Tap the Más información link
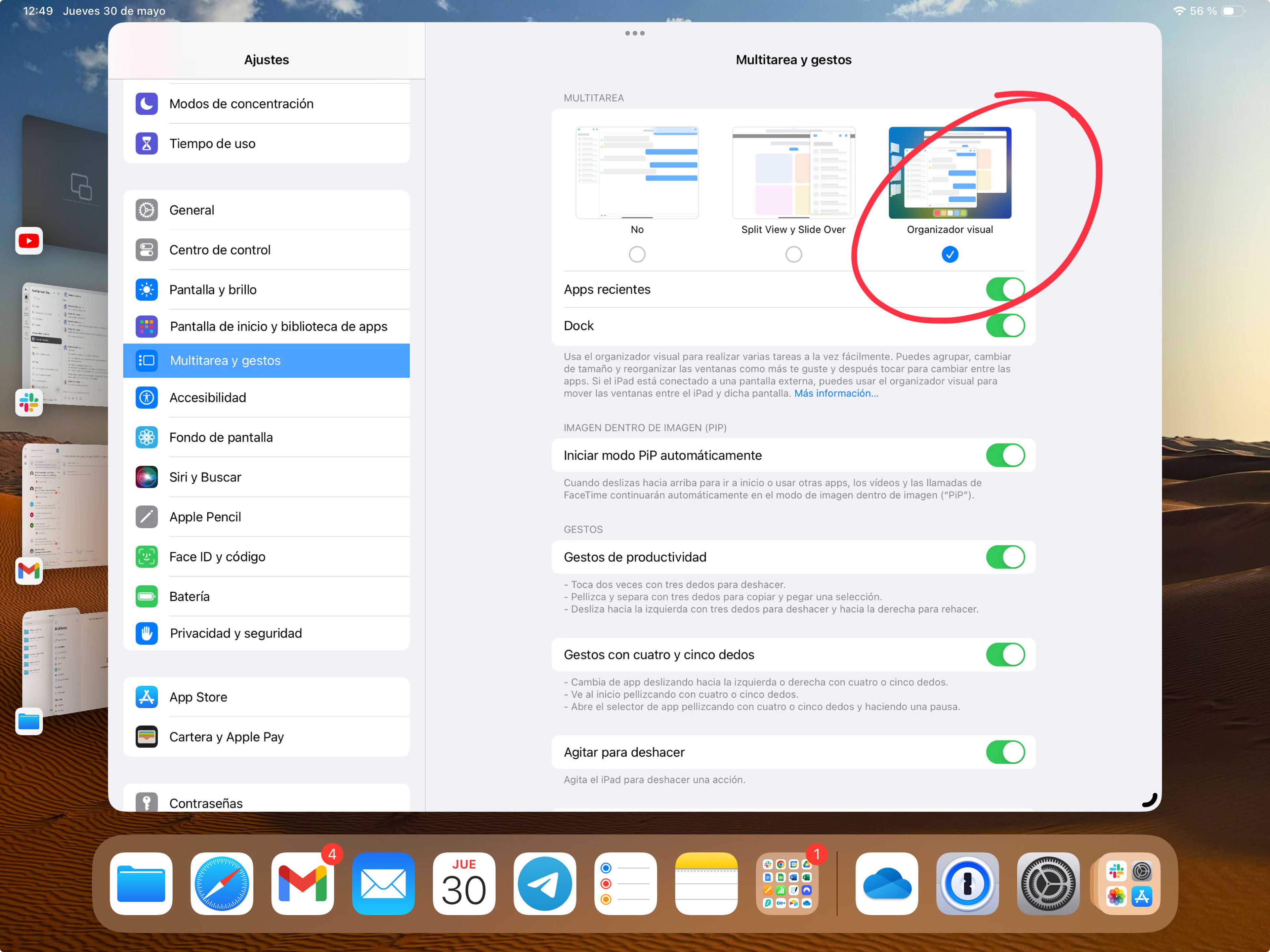Screen dimensions: 1270x952 [x=836, y=393]
